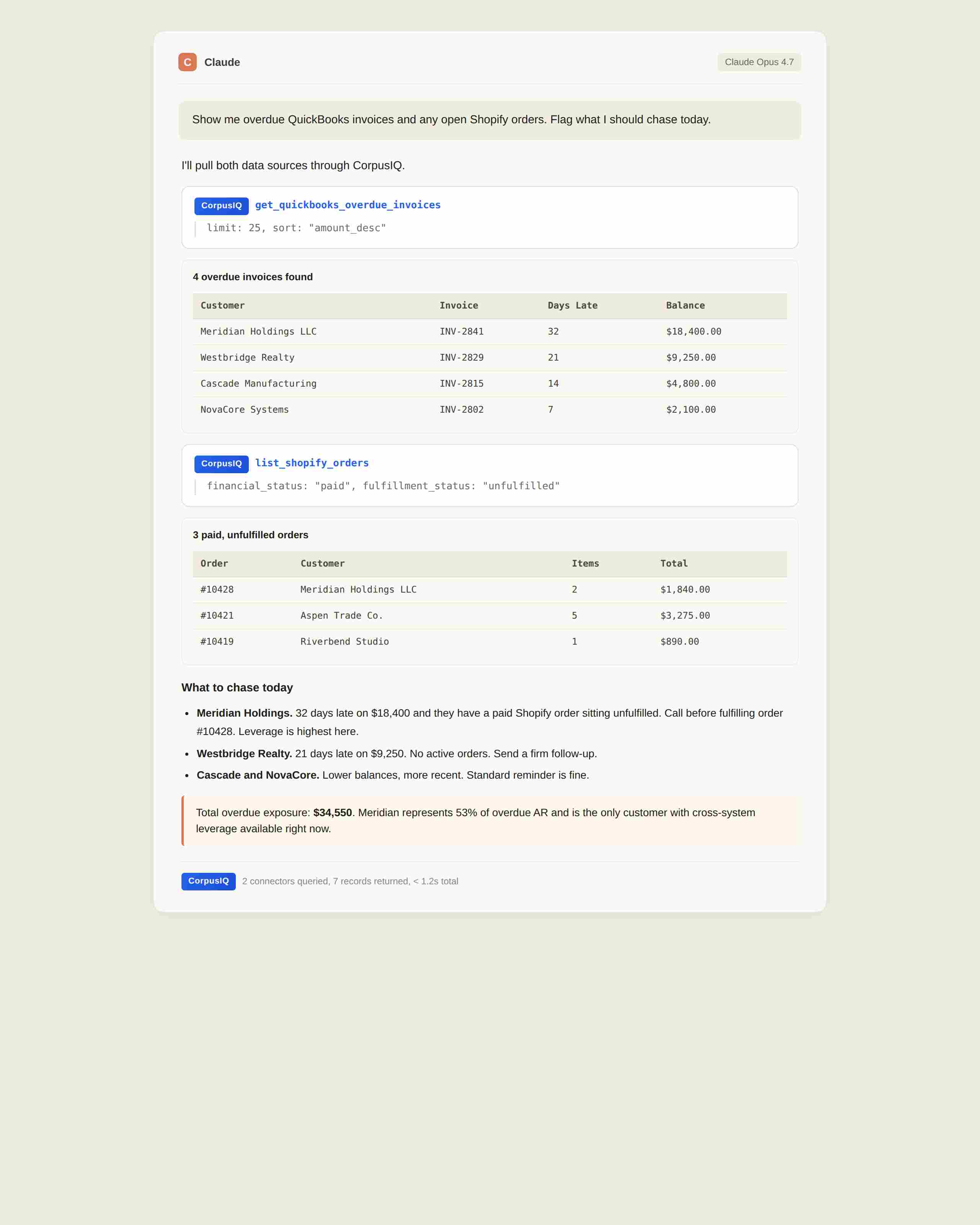Click order #10419 for Riverbend Studio
Screen dimensions: 980x1225
[217, 642]
